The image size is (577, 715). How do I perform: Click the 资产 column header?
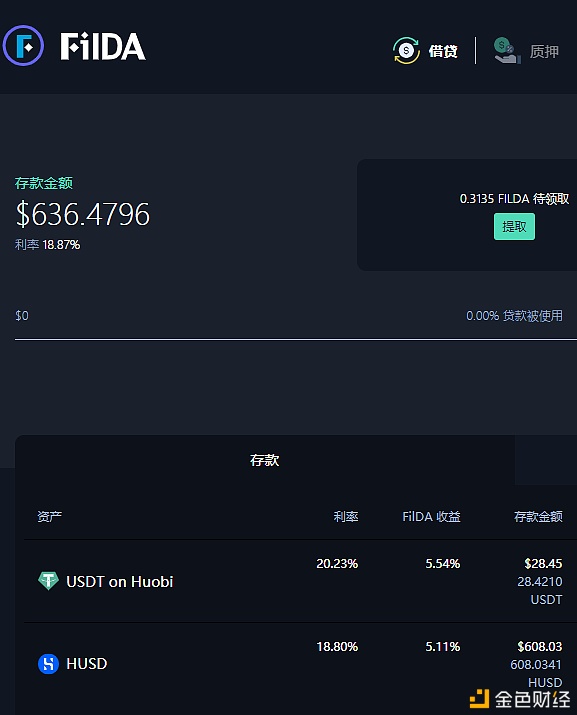(49, 517)
